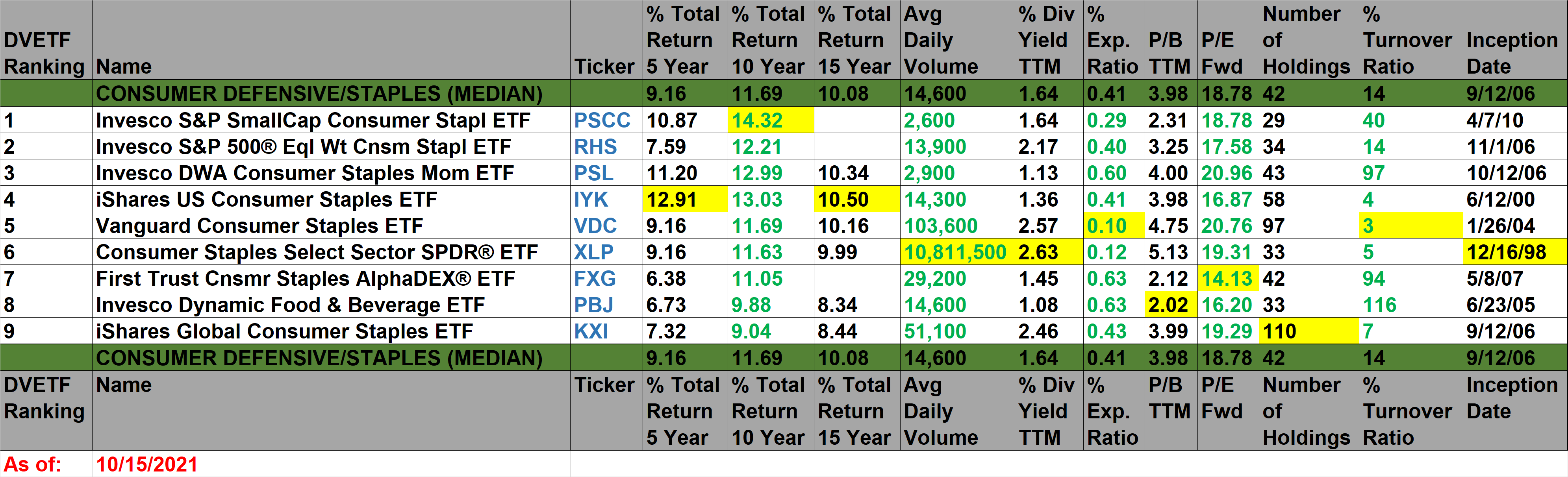
Task: Select highlighted inception date 12/16/98
Action: [x=1514, y=252]
